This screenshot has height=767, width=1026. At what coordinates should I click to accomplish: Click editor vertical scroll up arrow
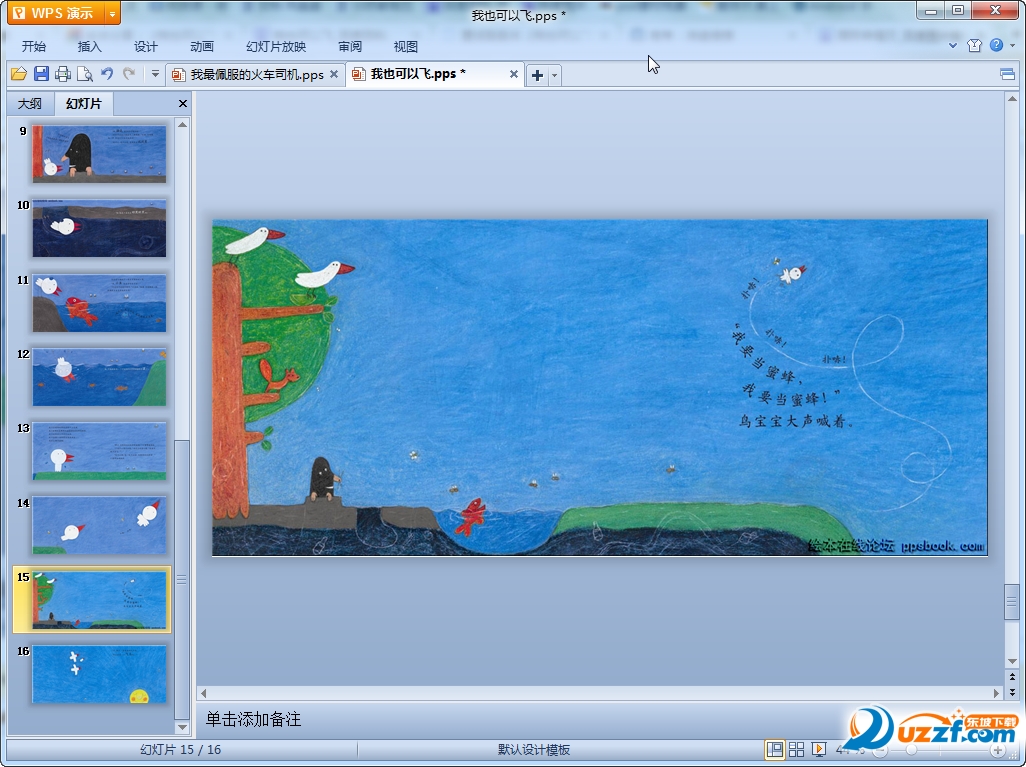[x=1012, y=99]
